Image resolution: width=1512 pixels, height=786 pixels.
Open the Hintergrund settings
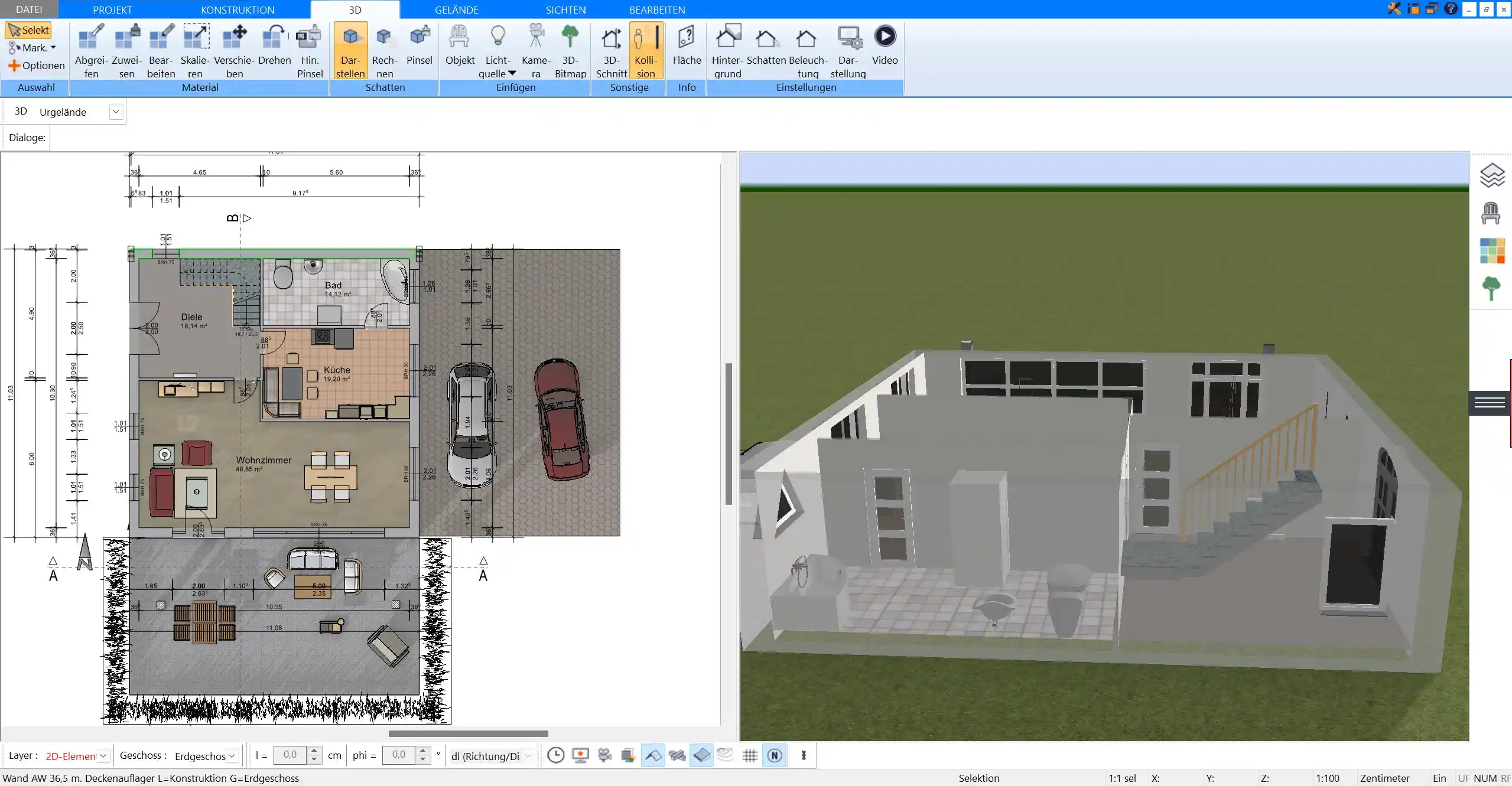point(727,51)
